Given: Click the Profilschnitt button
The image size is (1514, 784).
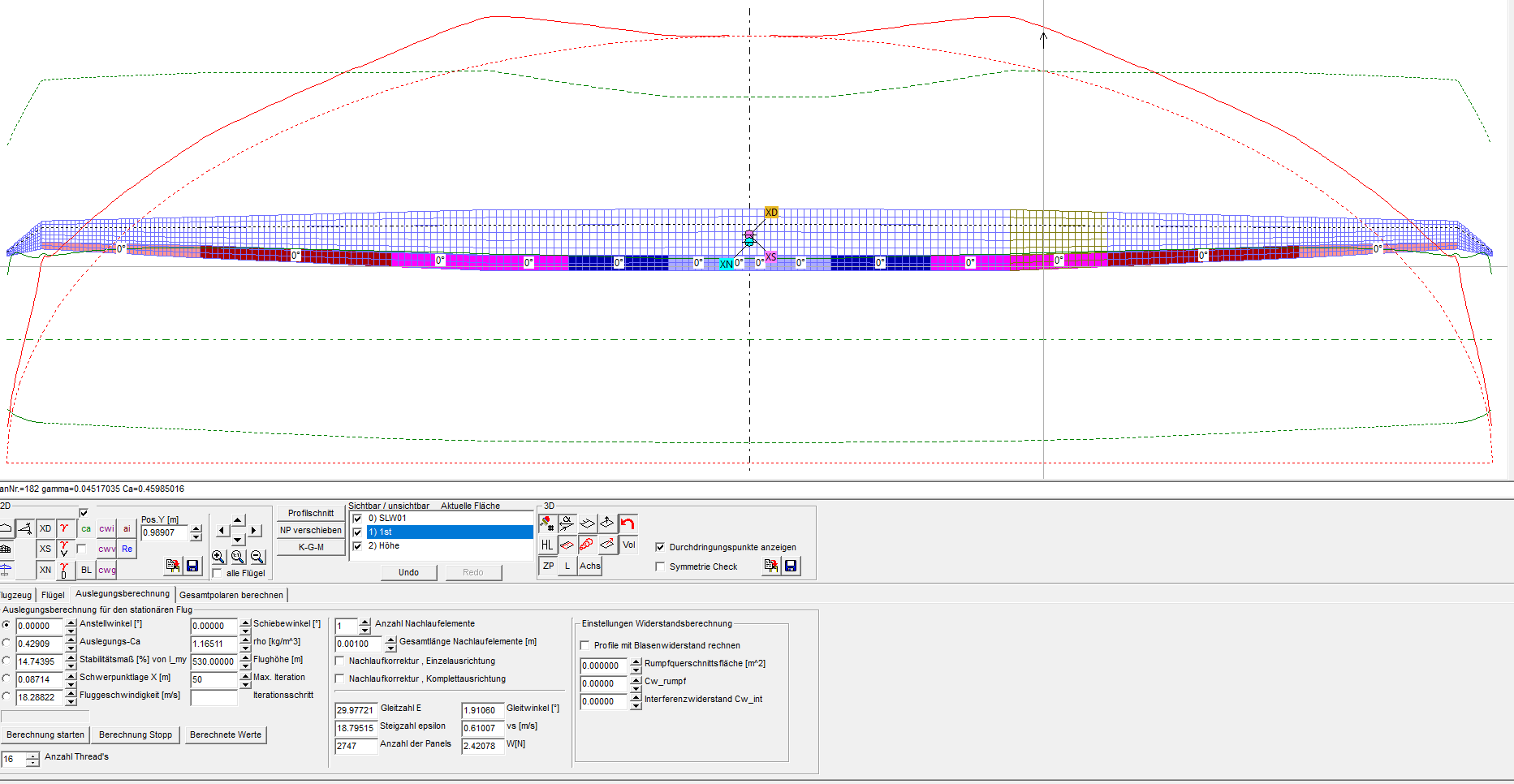Looking at the screenshot, I should coord(311,513).
